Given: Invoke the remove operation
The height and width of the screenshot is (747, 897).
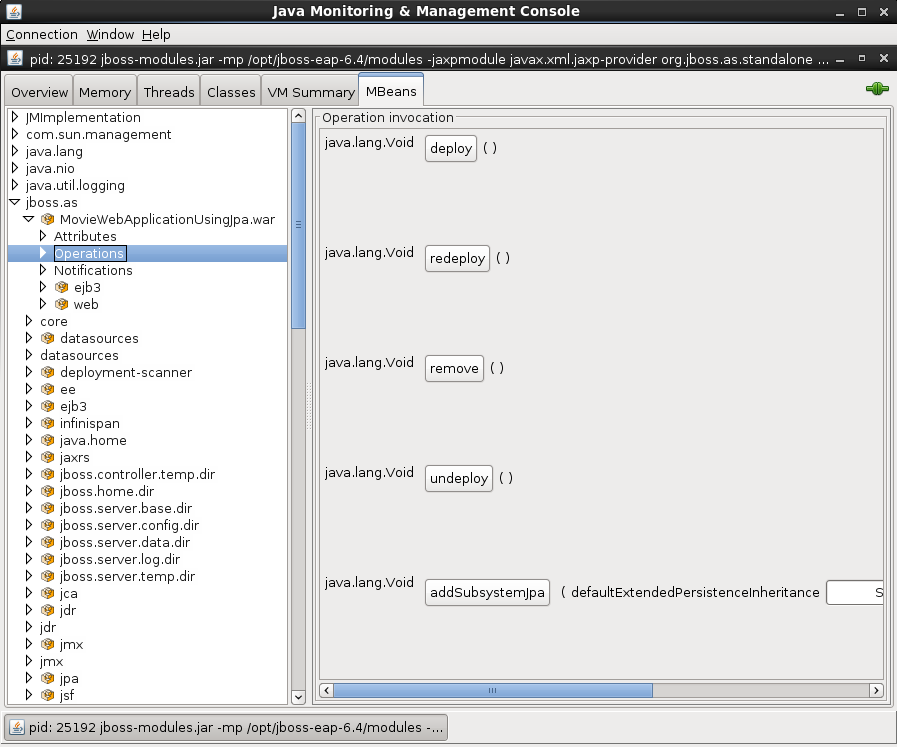Looking at the screenshot, I should click(x=454, y=368).
